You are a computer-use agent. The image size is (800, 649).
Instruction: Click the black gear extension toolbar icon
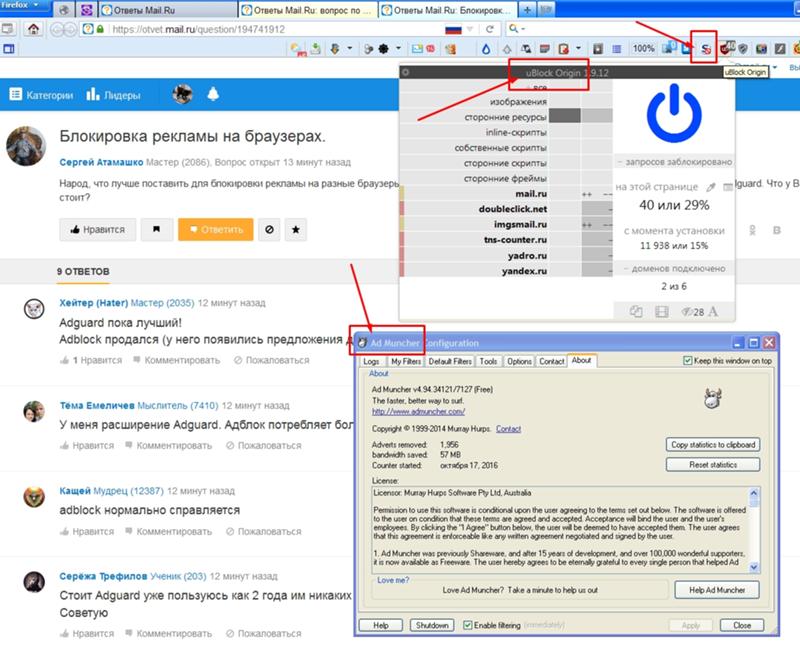point(383,49)
